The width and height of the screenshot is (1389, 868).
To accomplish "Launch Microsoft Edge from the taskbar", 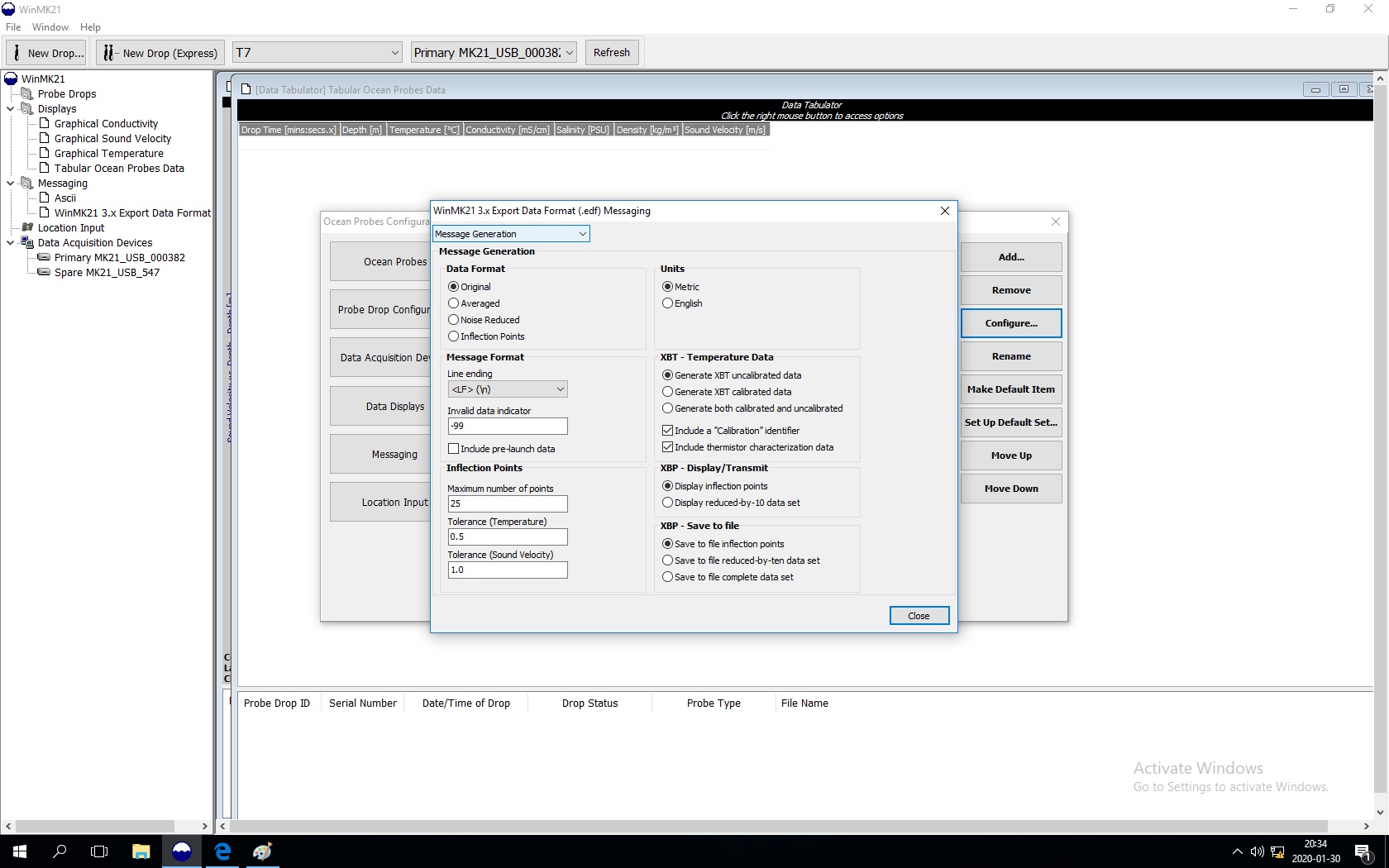I will click(222, 851).
